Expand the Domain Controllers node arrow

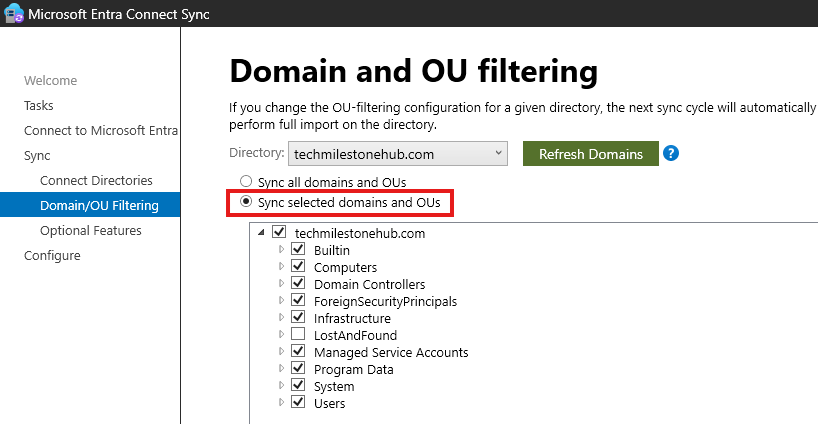pos(281,283)
